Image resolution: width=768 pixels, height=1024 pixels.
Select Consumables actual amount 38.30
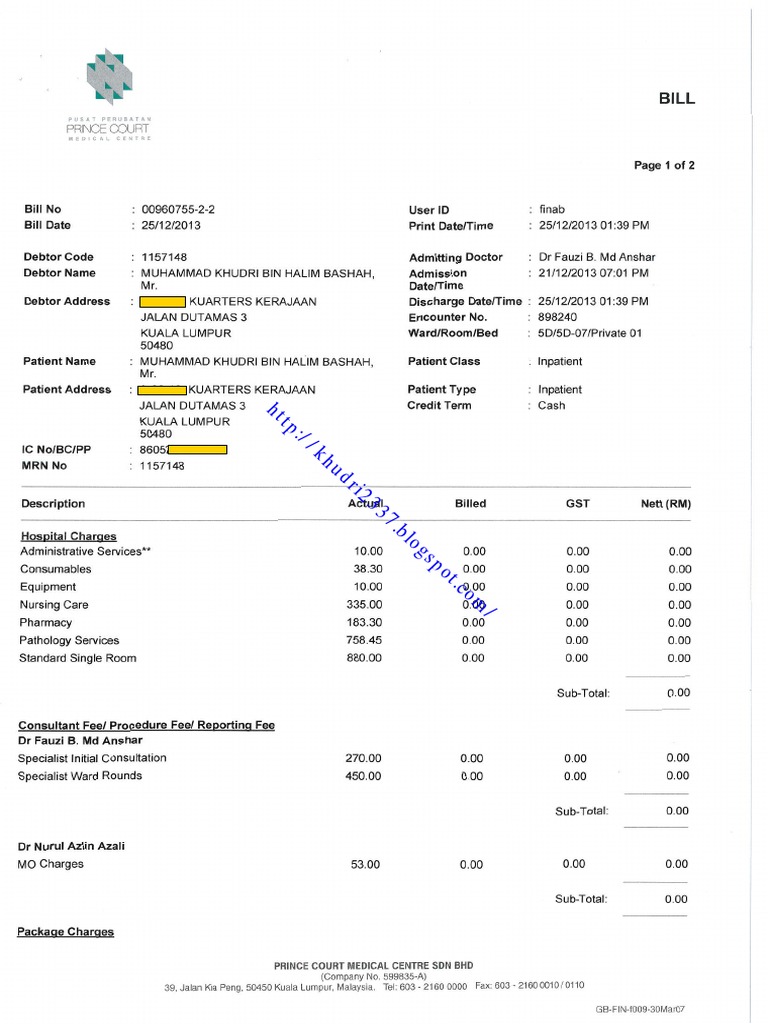[368, 569]
